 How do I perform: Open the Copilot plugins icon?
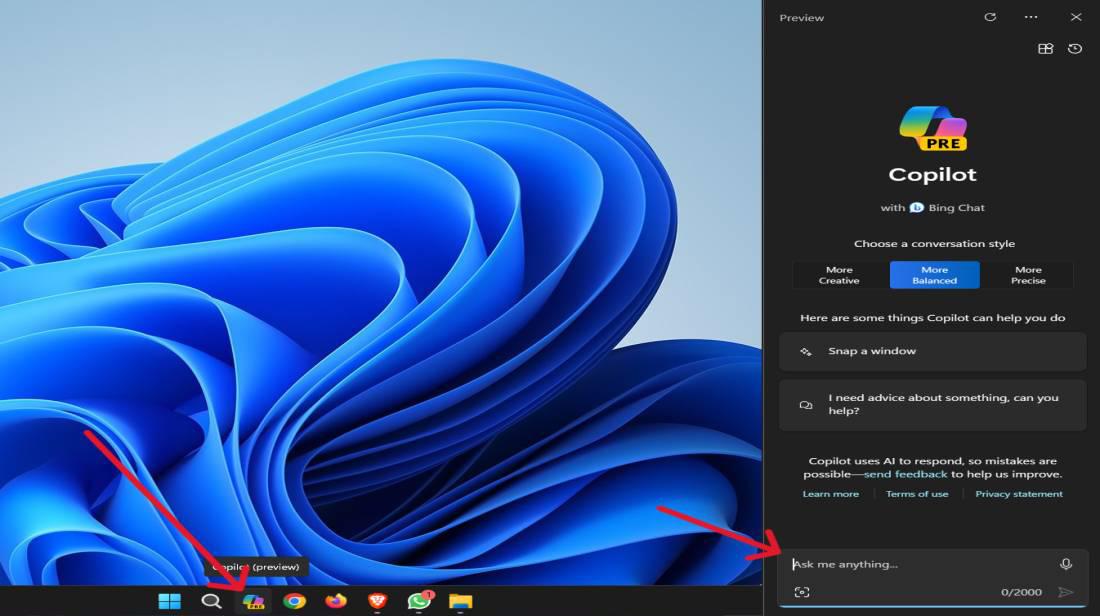[1045, 49]
